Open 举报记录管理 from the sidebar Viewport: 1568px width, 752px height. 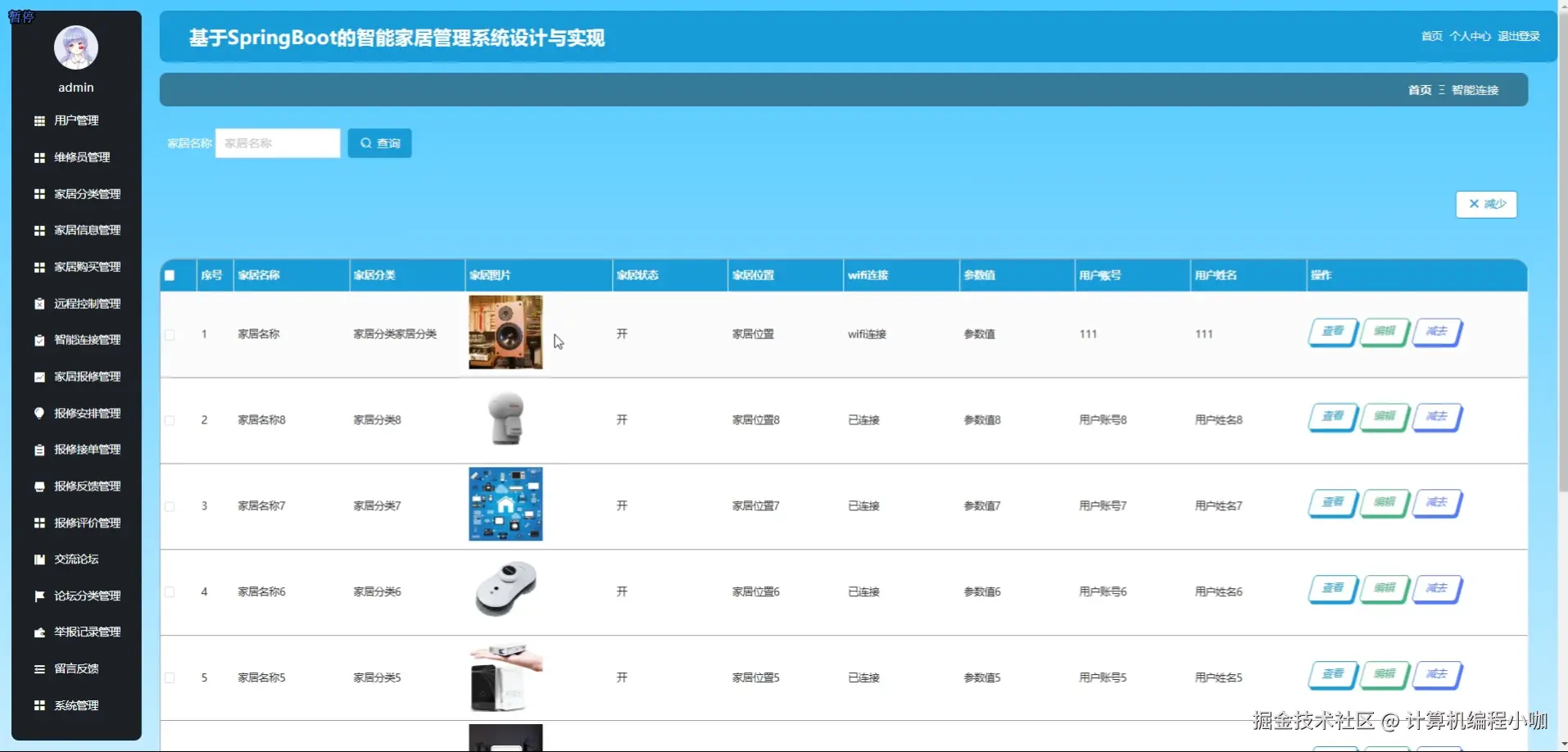(87, 632)
